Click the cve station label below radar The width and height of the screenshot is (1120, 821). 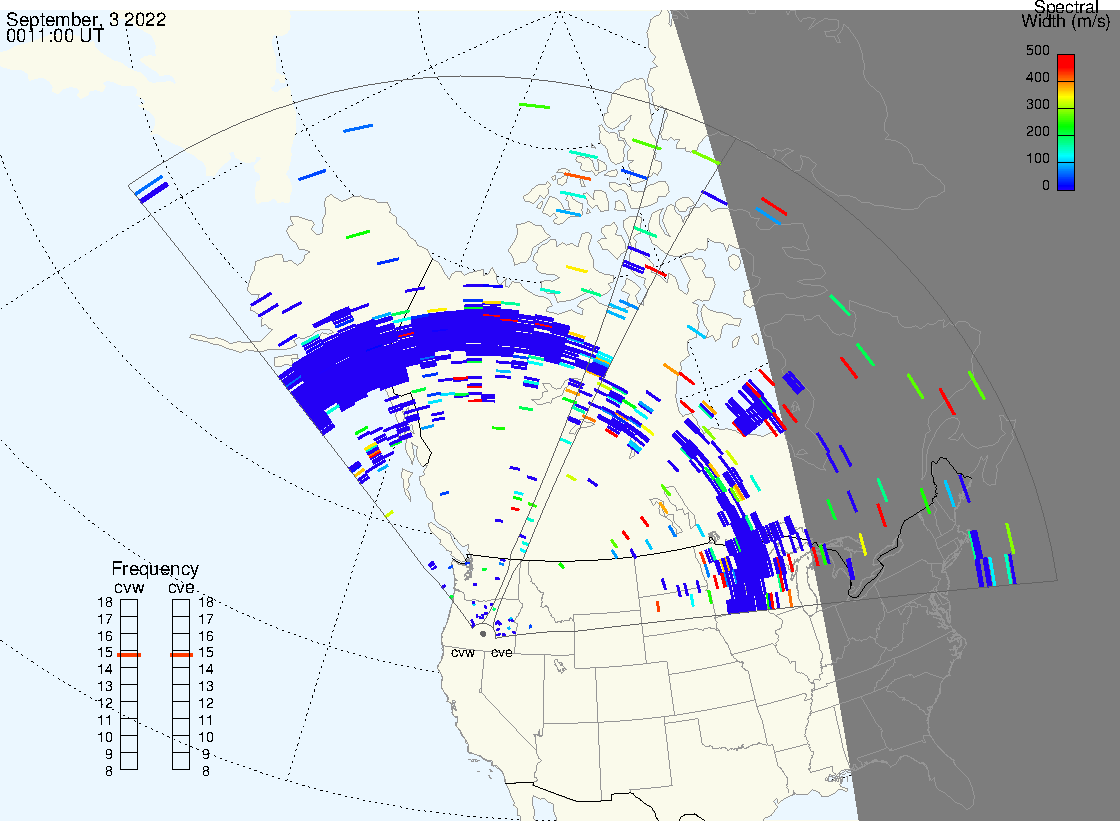click(501, 653)
